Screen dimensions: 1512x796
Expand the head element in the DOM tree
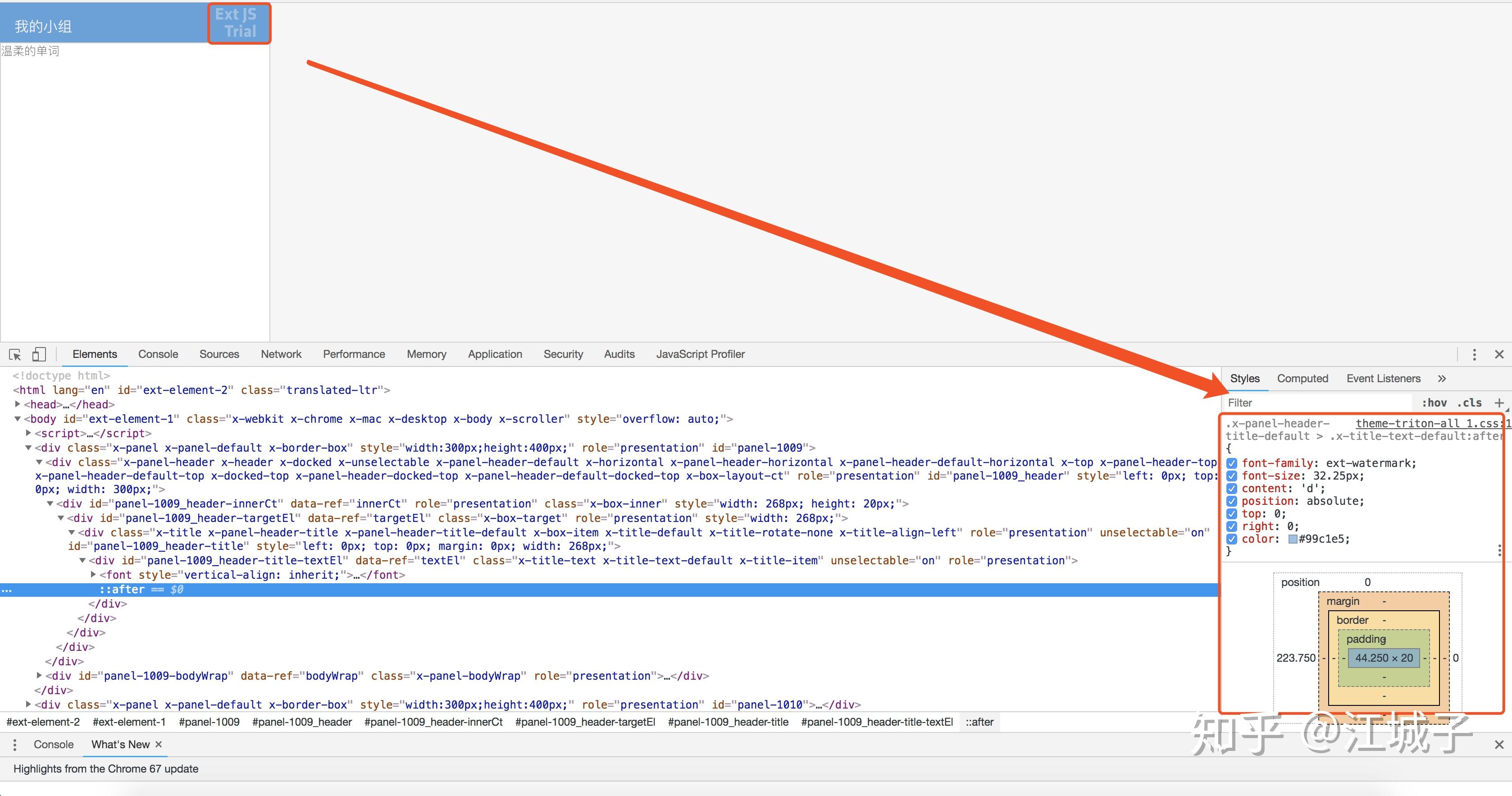click(x=17, y=404)
